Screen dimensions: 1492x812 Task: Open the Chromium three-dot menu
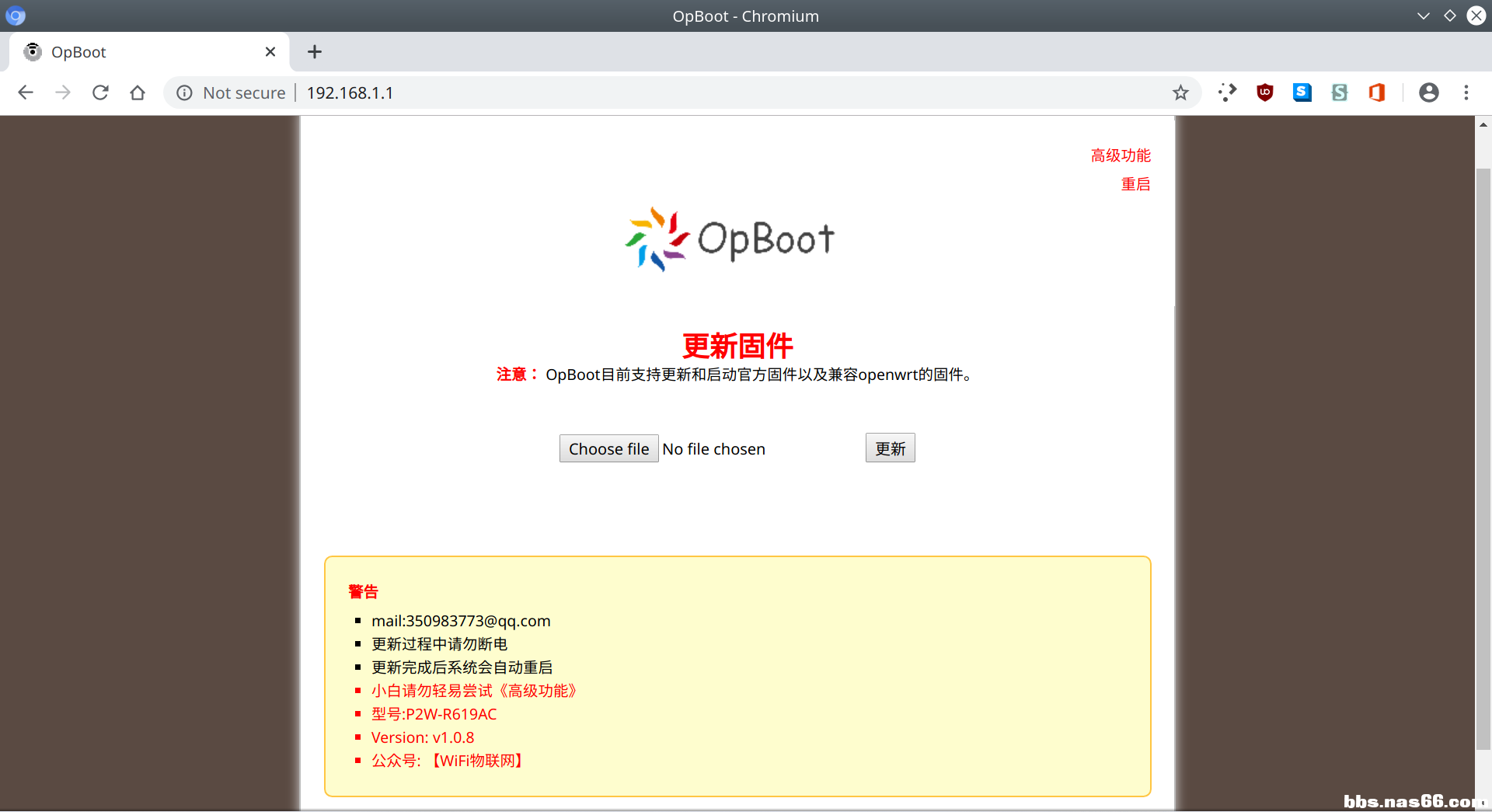pos(1466,92)
